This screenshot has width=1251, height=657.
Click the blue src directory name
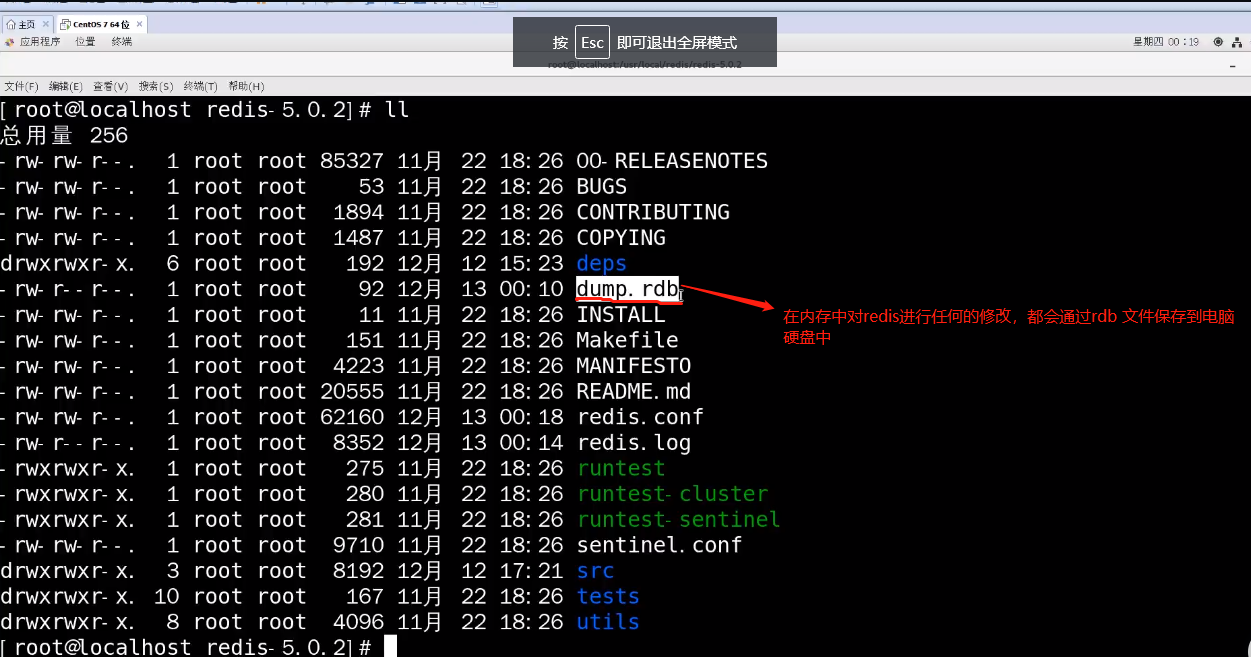595,571
